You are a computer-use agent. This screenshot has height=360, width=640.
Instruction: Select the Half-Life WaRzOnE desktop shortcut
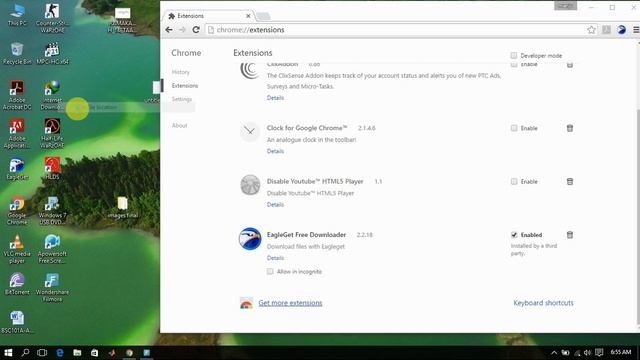(x=52, y=133)
